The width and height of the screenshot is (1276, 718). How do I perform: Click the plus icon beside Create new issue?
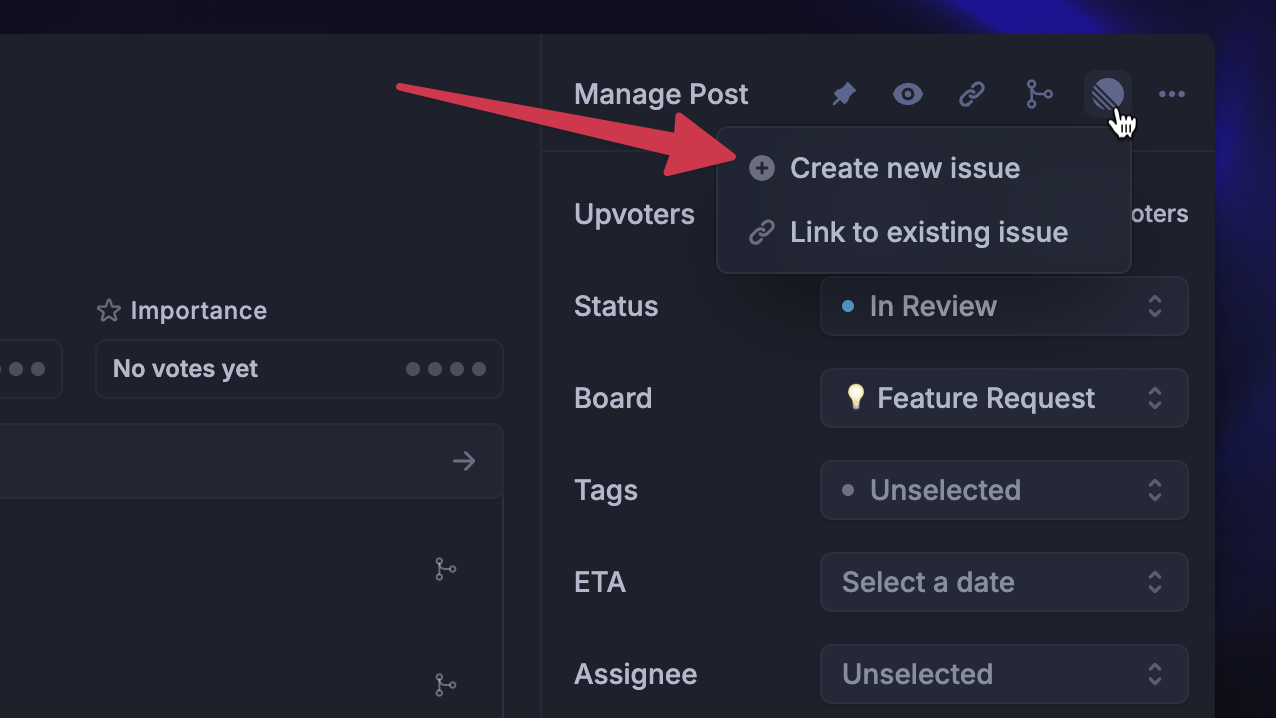pos(761,168)
